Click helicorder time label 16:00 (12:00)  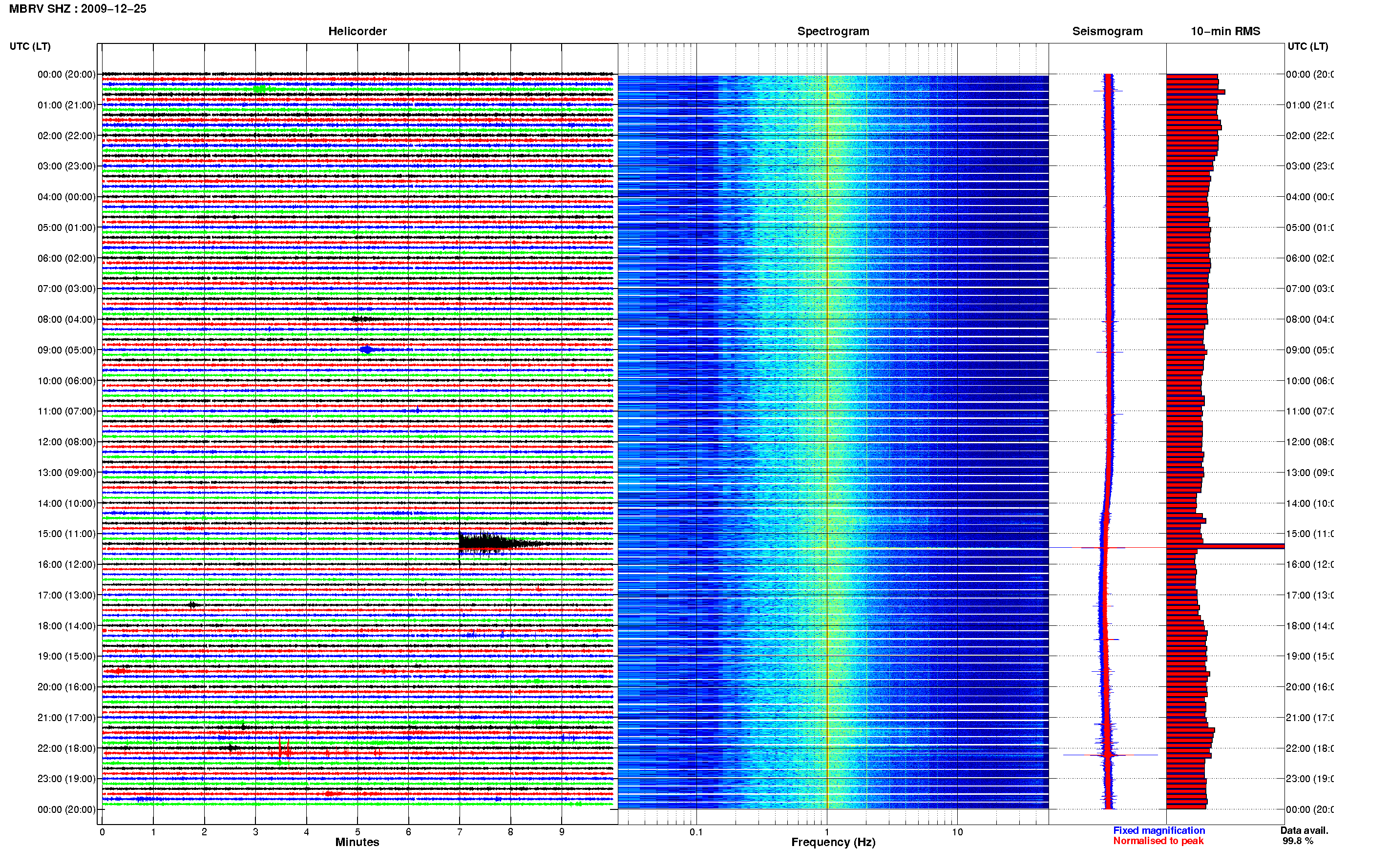tap(66, 564)
